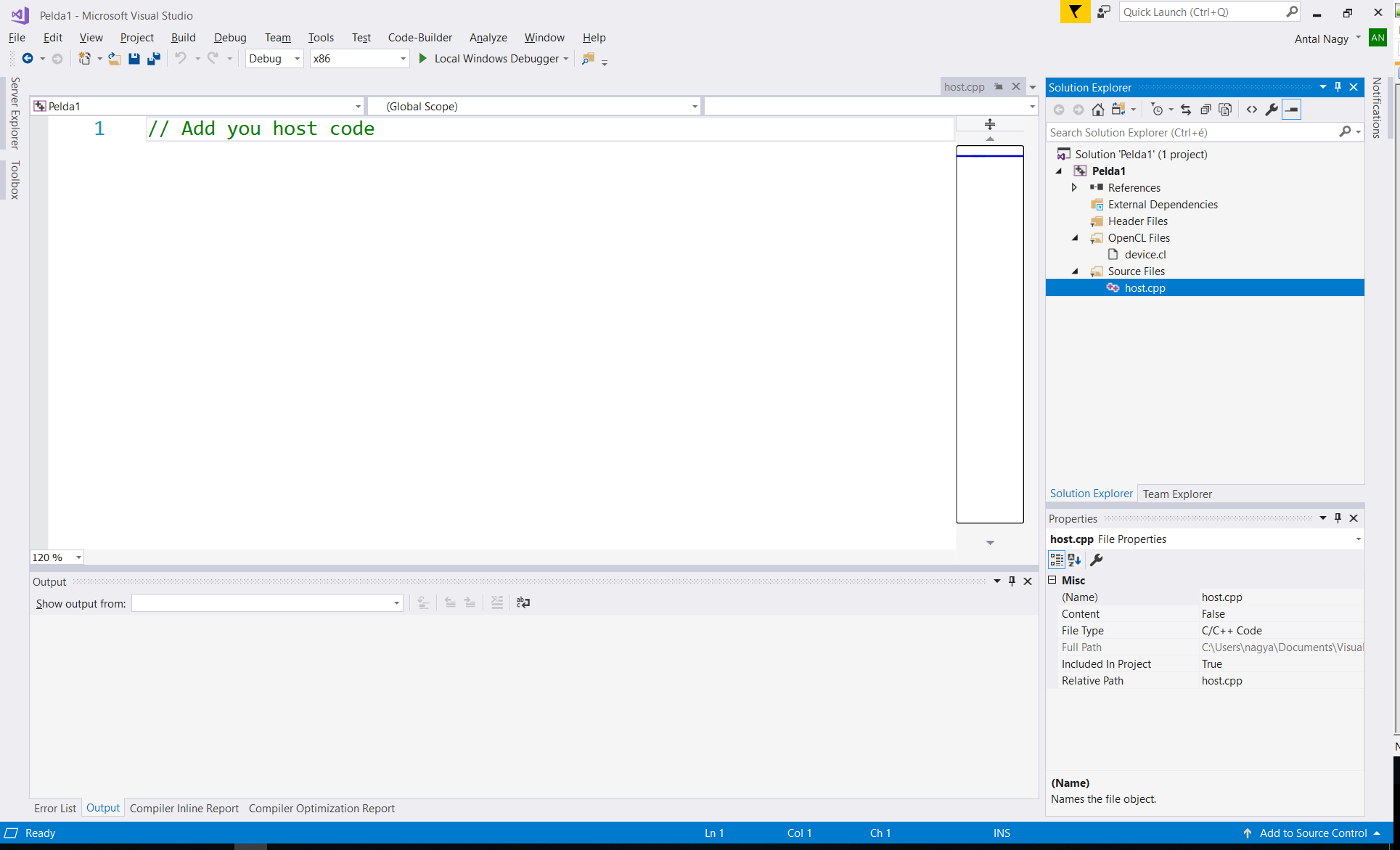This screenshot has height=850, width=1400.
Task: Select device.cl in Solution Explorer
Action: (x=1145, y=255)
